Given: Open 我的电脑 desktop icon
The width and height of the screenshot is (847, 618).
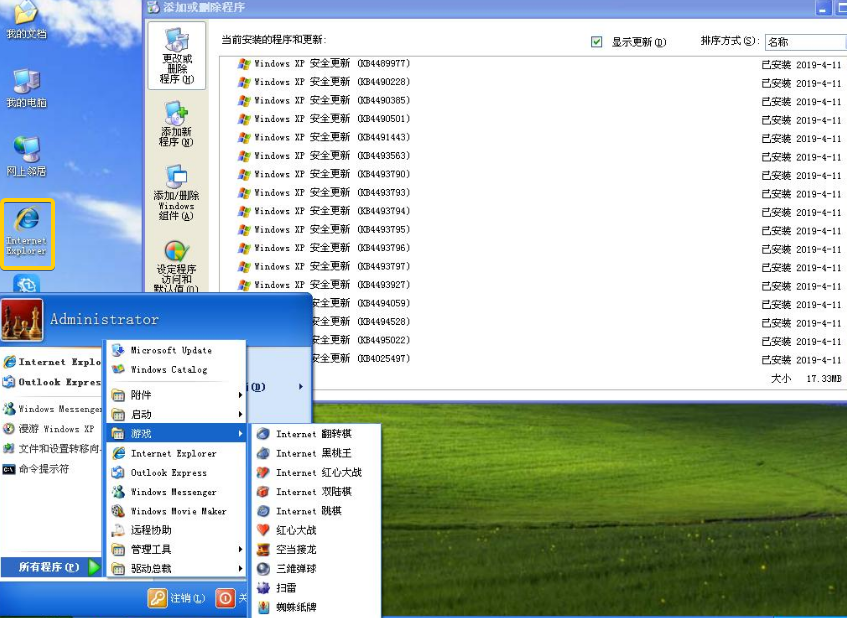Looking at the screenshot, I should 27,88.
